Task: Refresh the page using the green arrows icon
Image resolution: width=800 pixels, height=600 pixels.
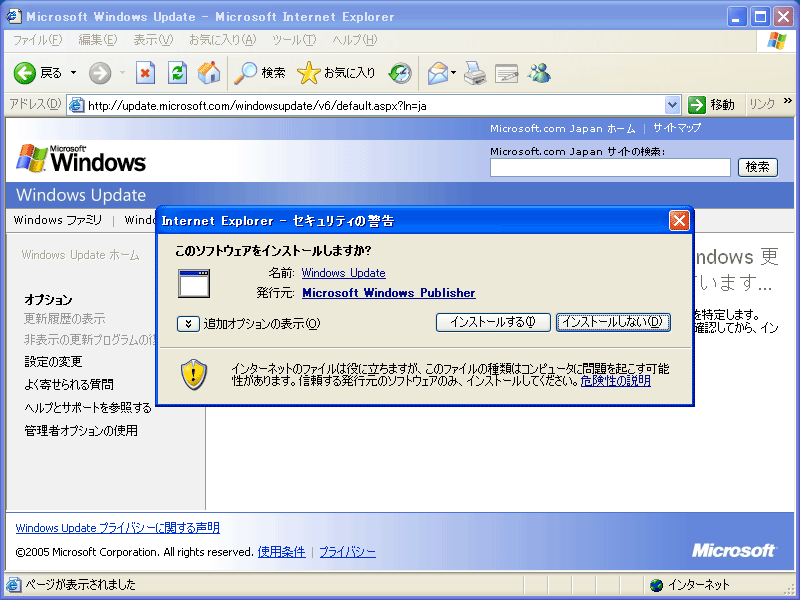Action: click(x=178, y=73)
